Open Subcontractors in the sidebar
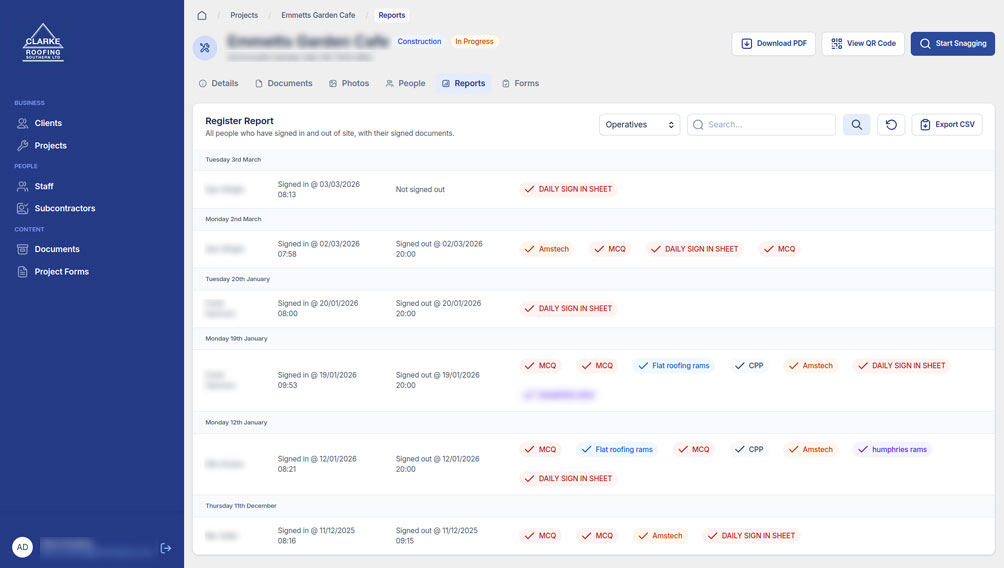 [x=65, y=208]
